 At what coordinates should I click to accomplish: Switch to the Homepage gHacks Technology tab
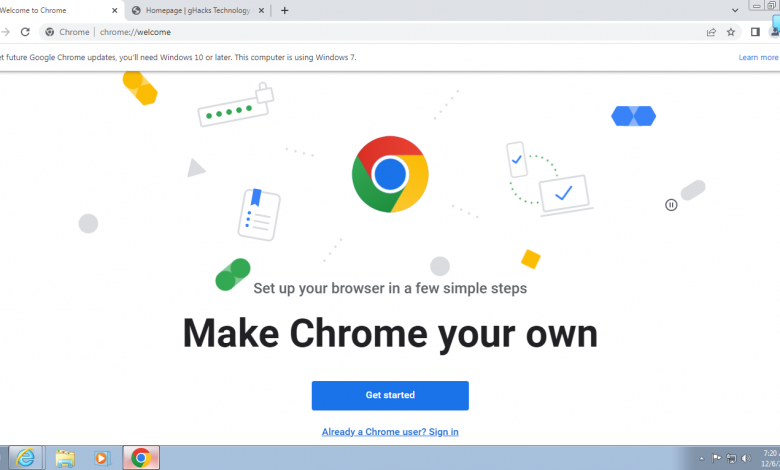click(197, 10)
